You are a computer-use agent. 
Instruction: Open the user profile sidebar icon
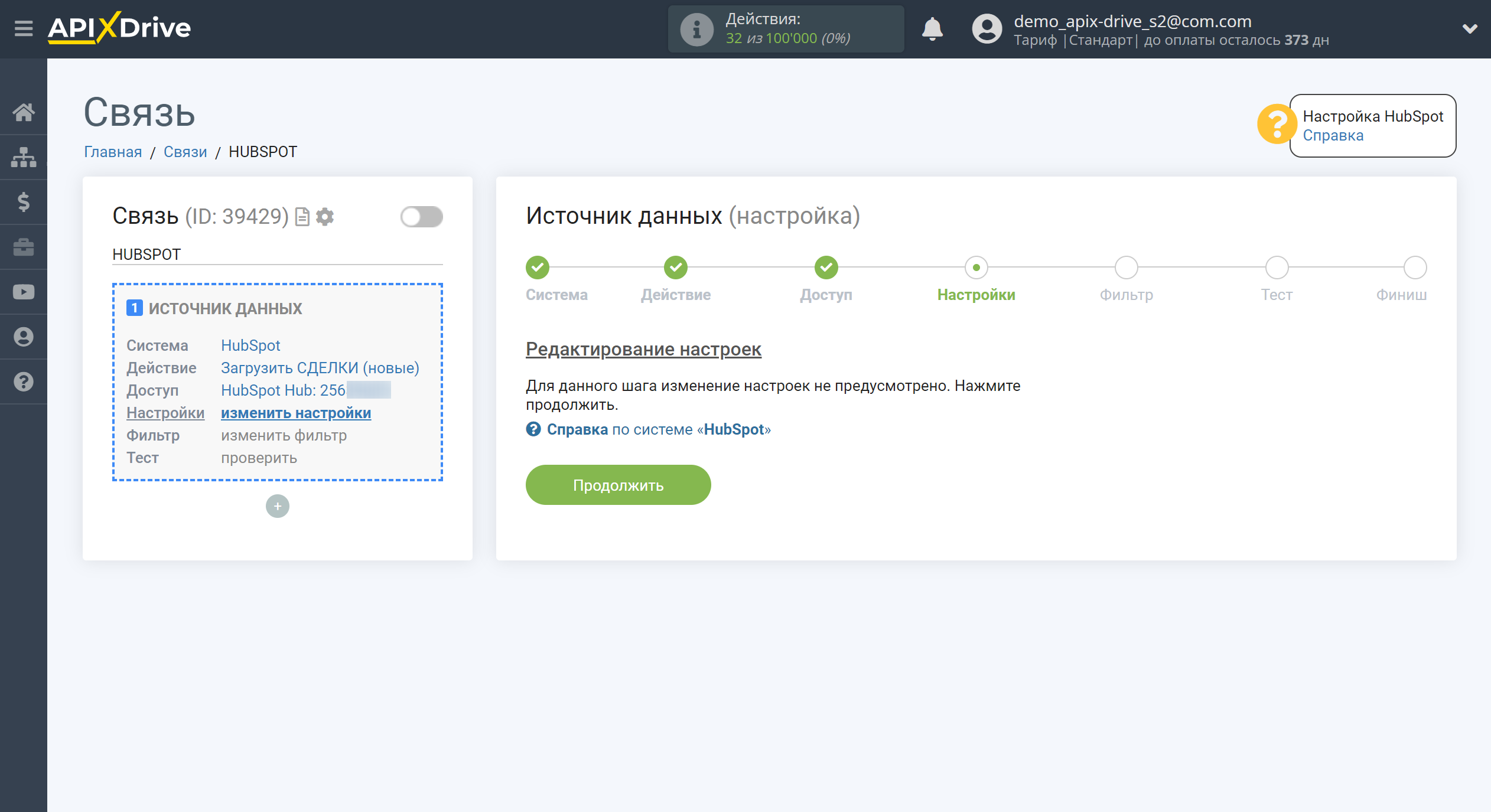(x=24, y=337)
